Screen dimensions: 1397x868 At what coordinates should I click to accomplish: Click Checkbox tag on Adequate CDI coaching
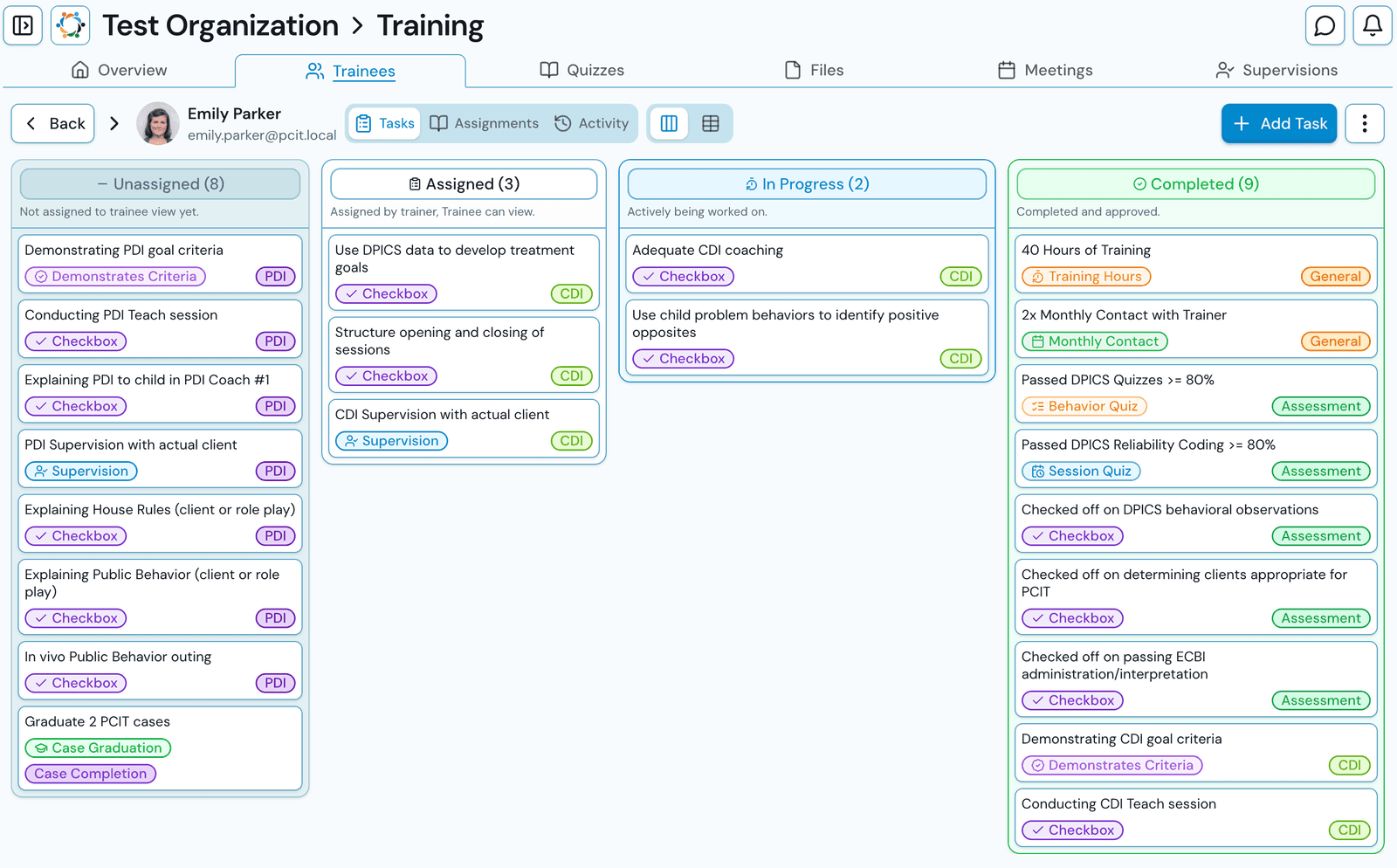tap(684, 277)
